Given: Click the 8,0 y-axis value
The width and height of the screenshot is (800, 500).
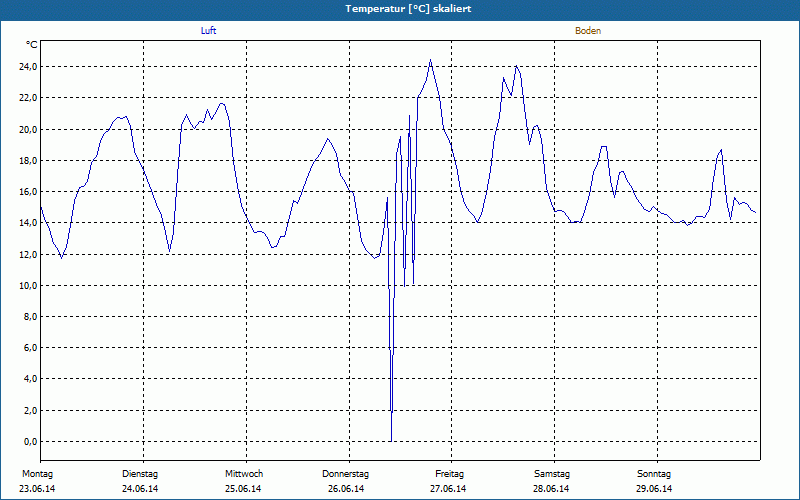Looking at the screenshot, I should pos(32,317).
